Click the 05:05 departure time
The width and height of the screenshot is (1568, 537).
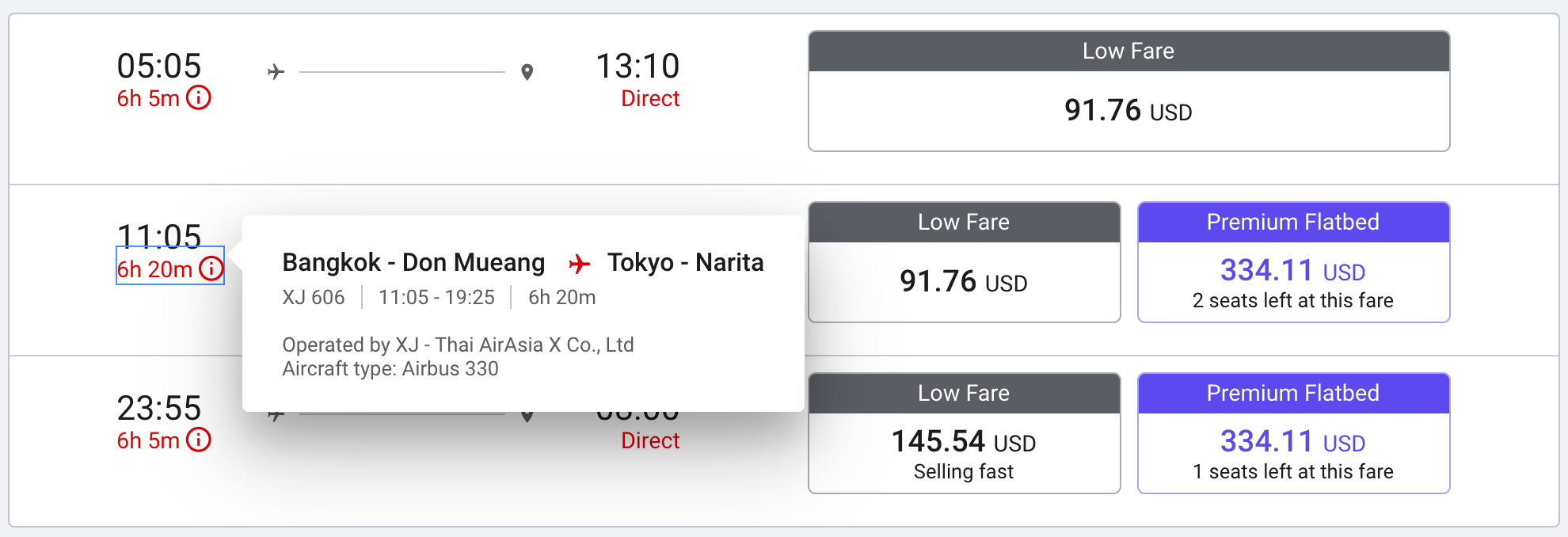click(159, 66)
